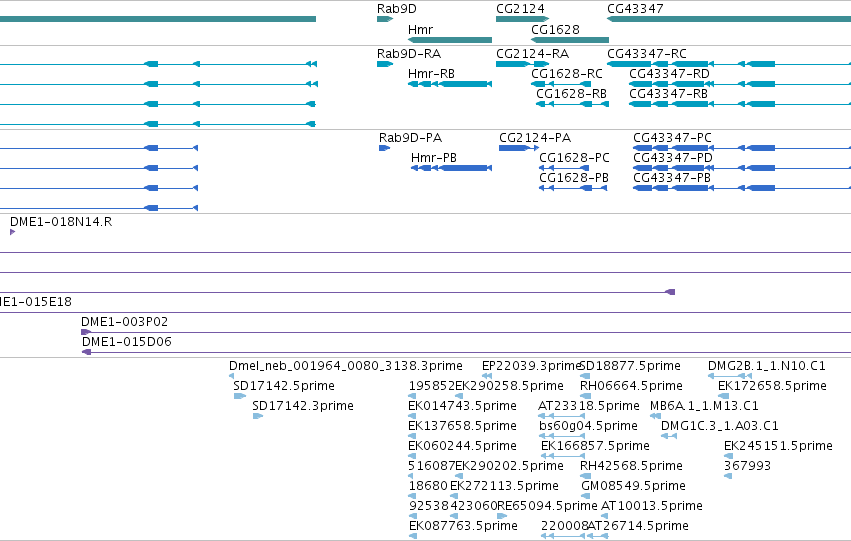851x541 pixels.
Task: Click the RE65094.5prime label
Action: click(x=547, y=506)
